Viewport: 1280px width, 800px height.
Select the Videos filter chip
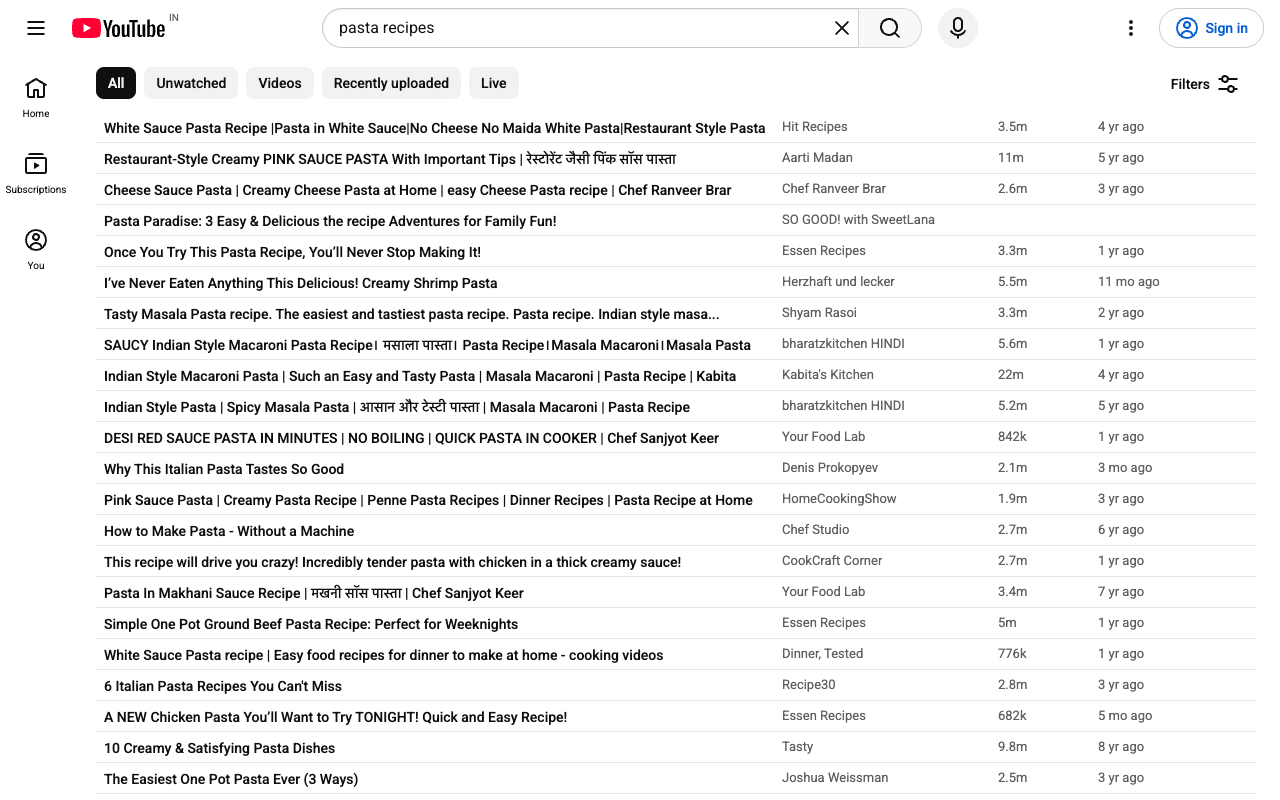(x=280, y=83)
